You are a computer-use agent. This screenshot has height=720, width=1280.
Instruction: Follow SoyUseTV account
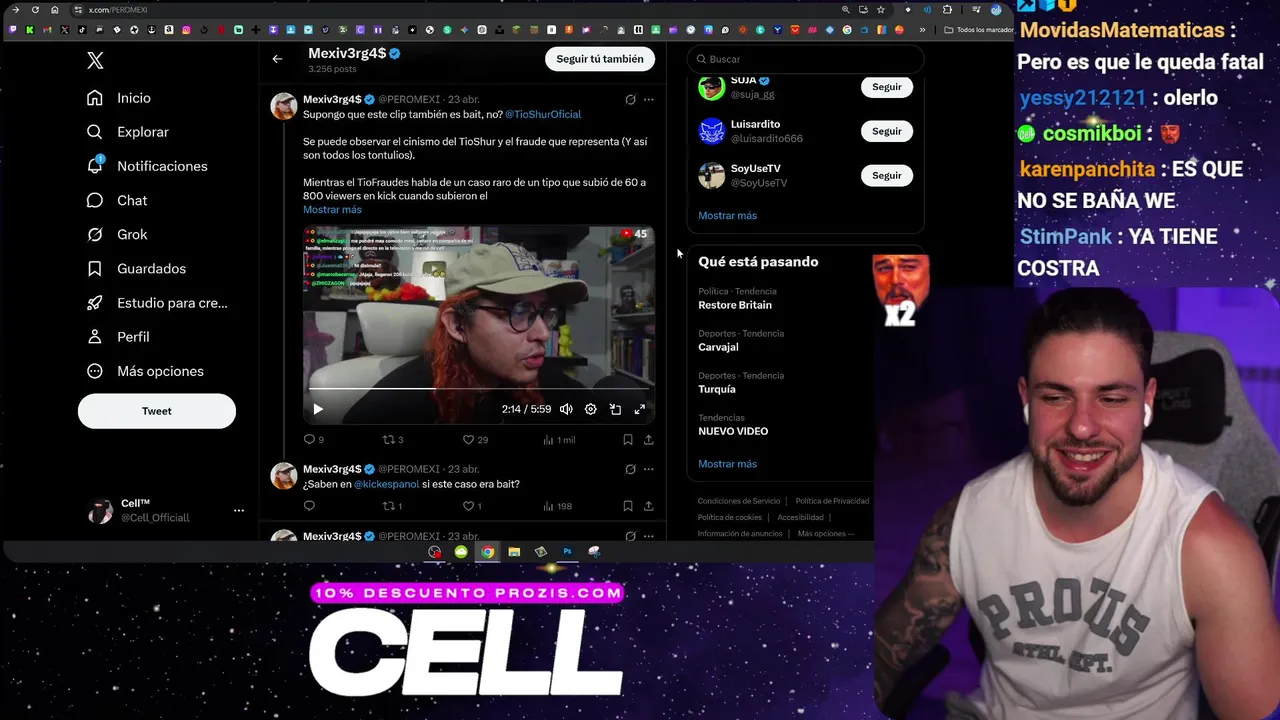(x=887, y=175)
